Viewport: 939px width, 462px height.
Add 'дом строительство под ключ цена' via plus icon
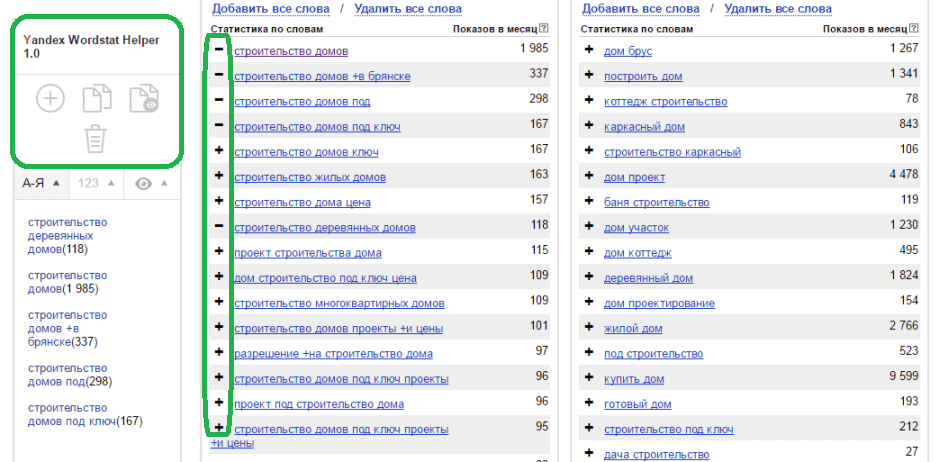point(219,276)
